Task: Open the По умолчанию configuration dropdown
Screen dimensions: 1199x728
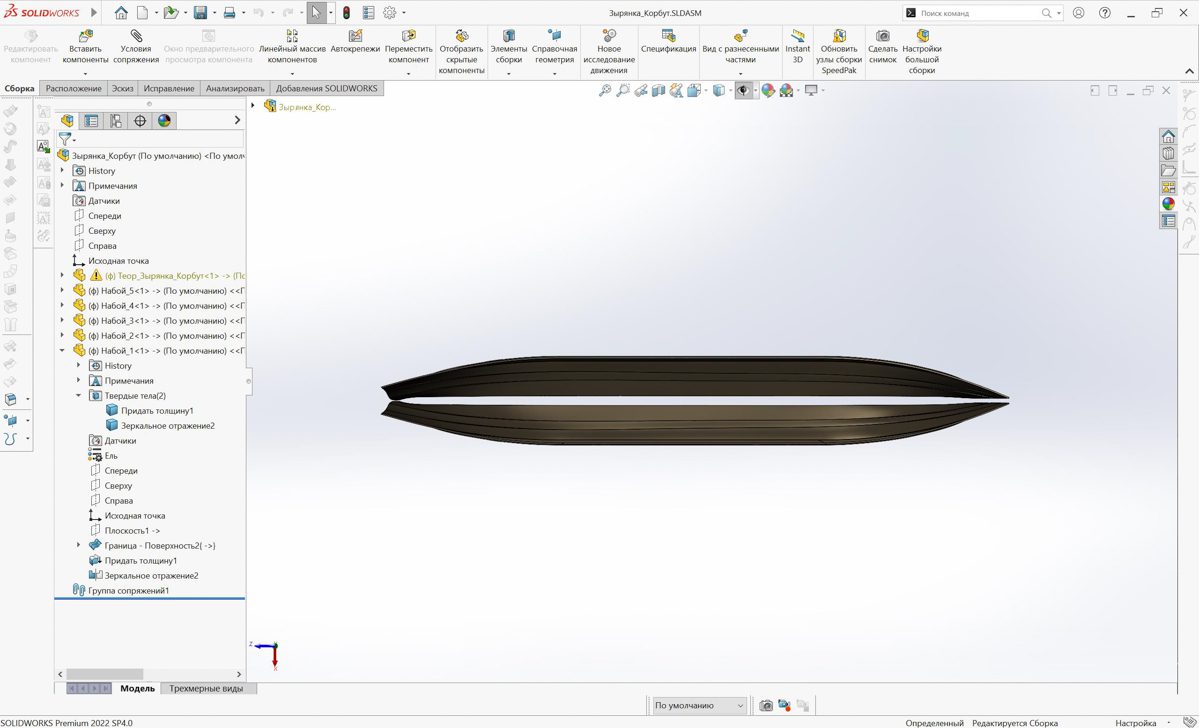Action: [698, 706]
